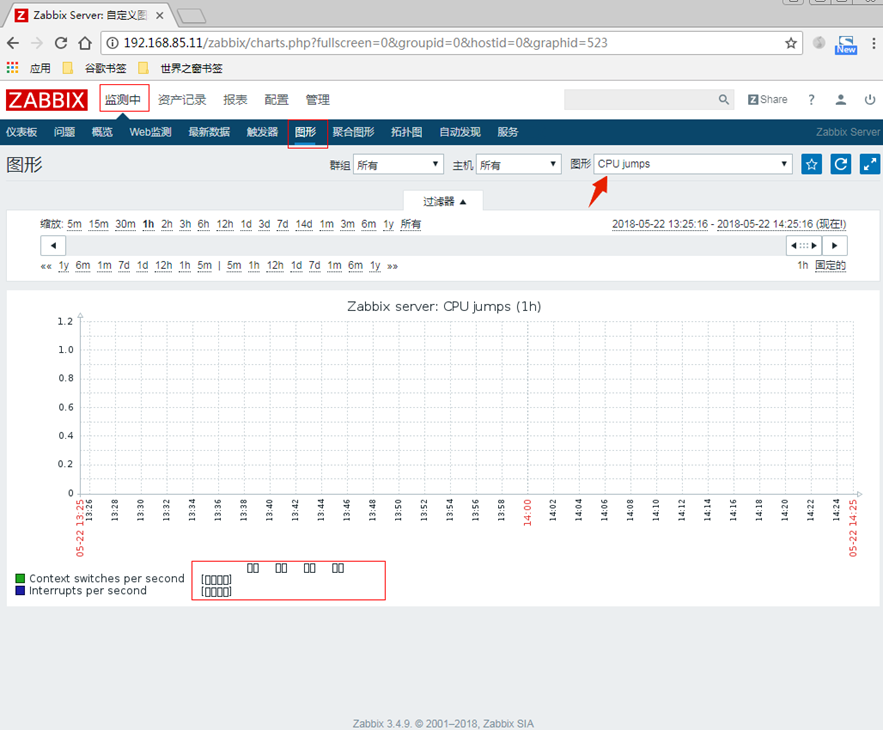Click the ZABBIX logo
The height and width of the screenshot is (730, 883).
pyautogui.click(x=47, y=100)
